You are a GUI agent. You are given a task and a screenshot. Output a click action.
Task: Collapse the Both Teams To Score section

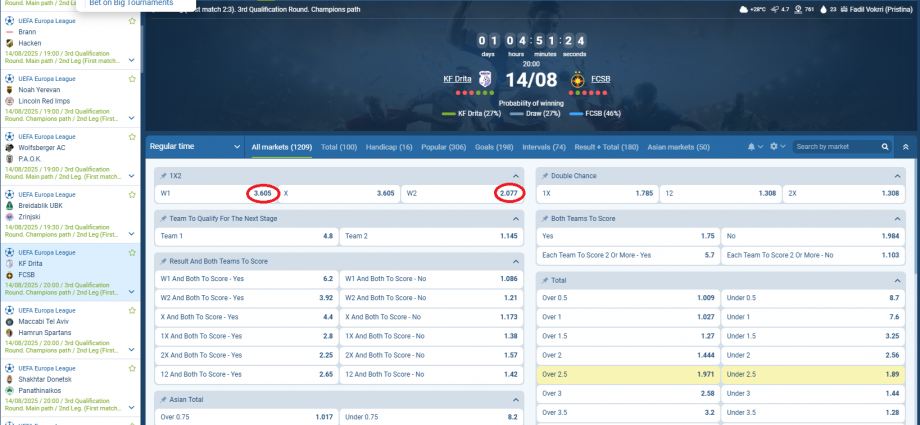click(897, 219)
